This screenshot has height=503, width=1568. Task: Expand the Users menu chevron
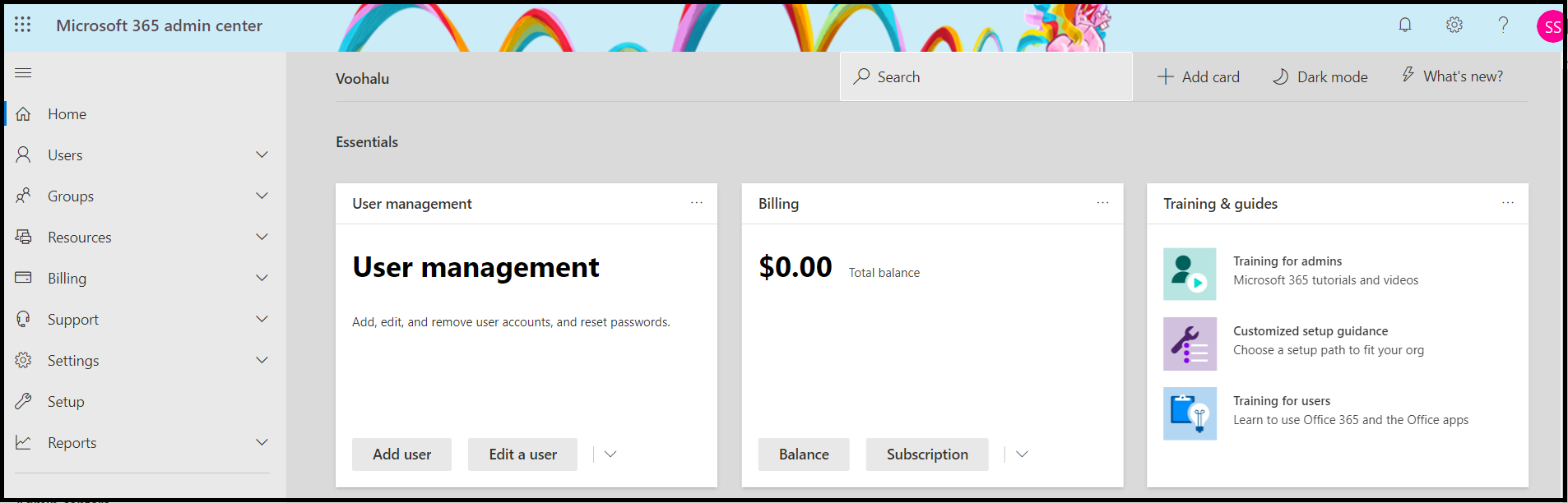point(262,155)
